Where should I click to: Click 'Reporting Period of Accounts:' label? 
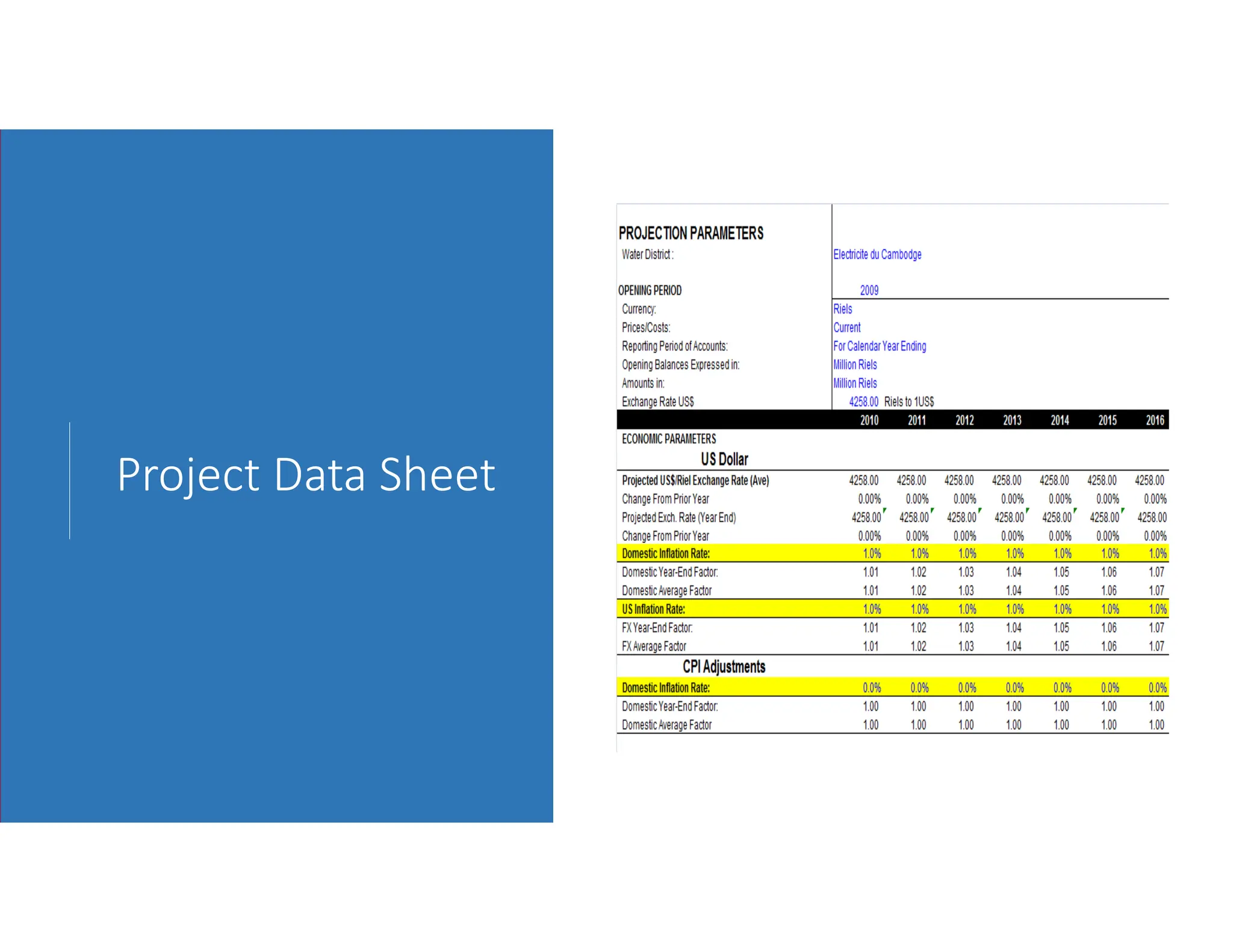point(675,347)
